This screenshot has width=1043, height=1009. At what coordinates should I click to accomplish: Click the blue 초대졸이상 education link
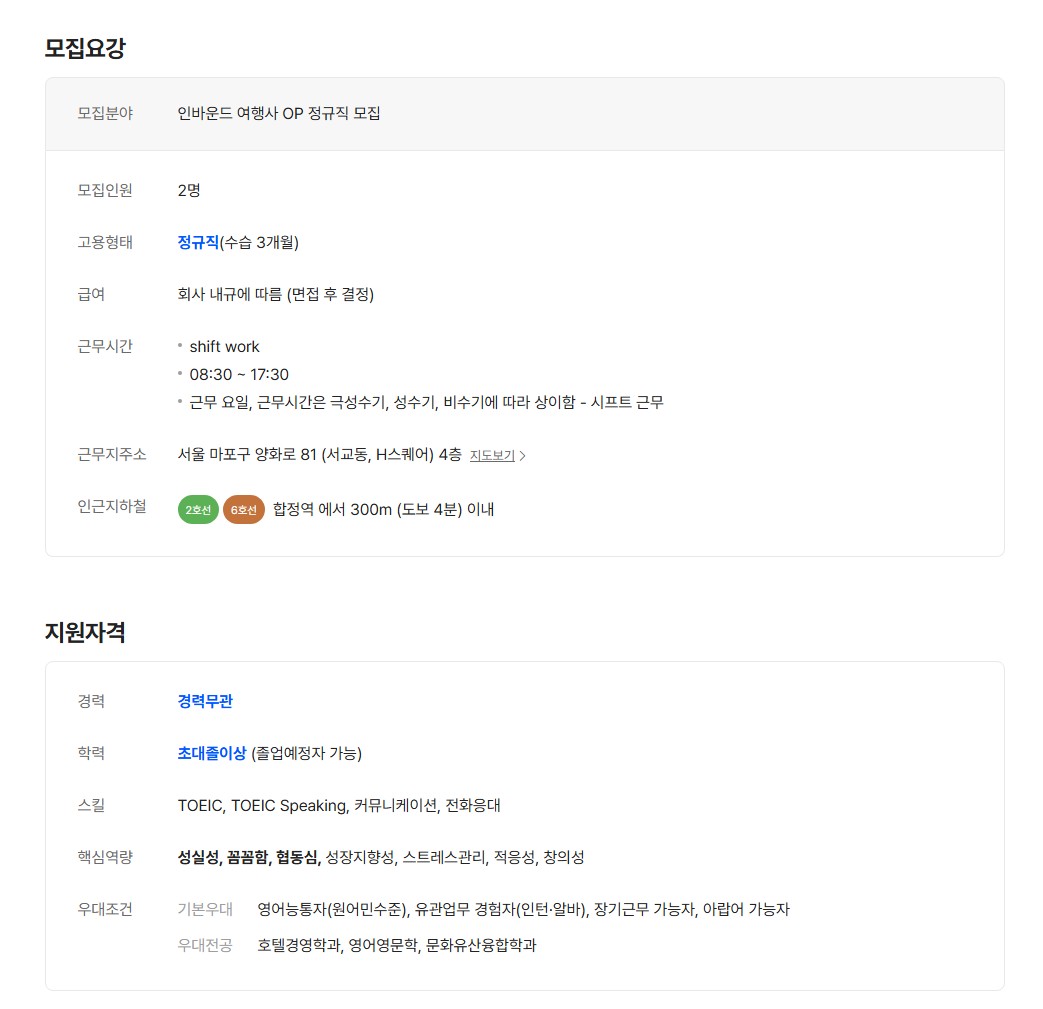coord(212,753)
